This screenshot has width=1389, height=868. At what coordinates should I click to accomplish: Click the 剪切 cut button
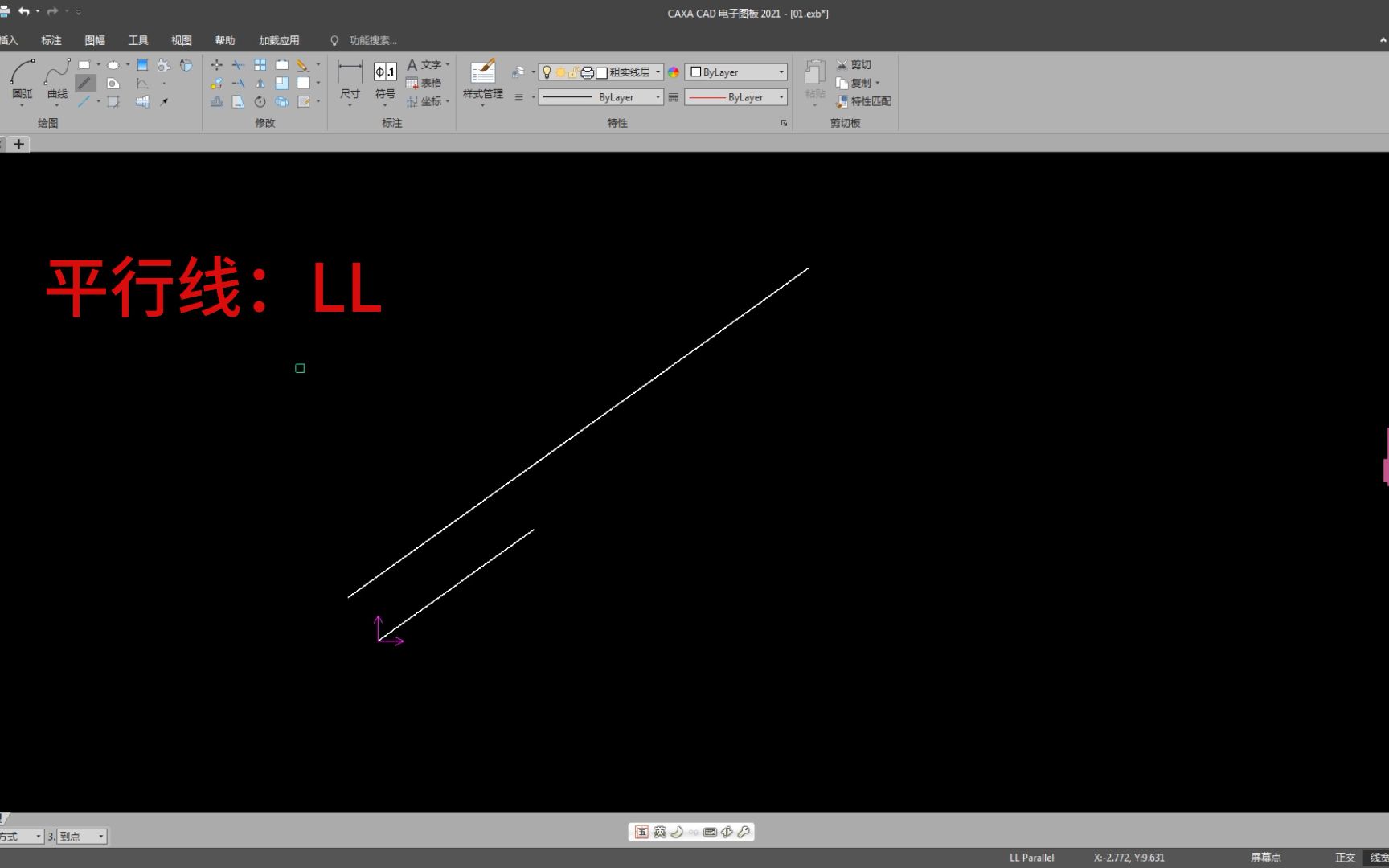tap(854, 64)
